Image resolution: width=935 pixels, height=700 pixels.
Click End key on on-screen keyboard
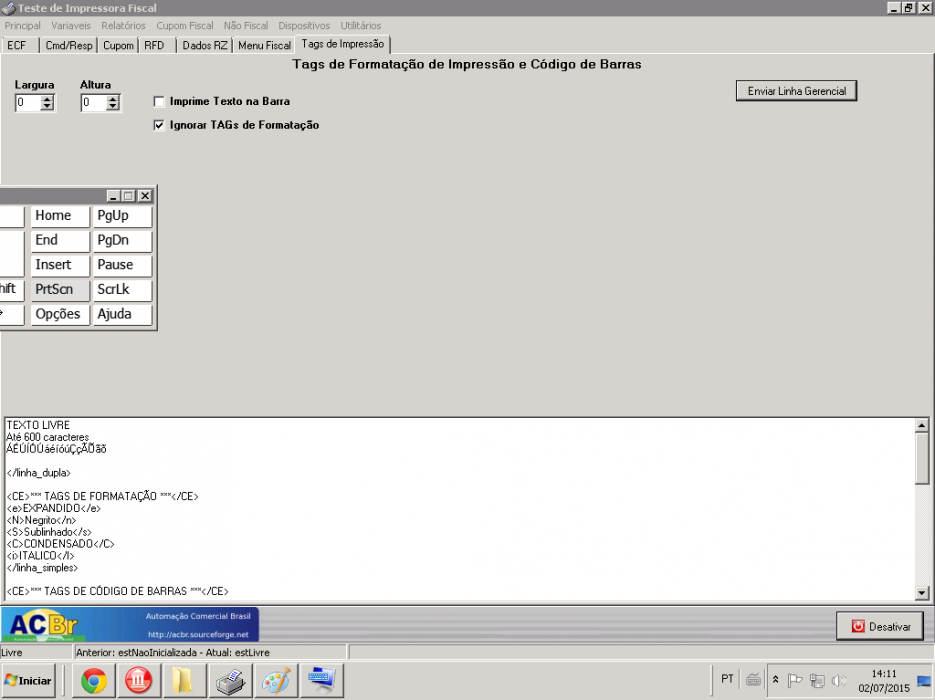pyautogui.click(x=60, y=240)
